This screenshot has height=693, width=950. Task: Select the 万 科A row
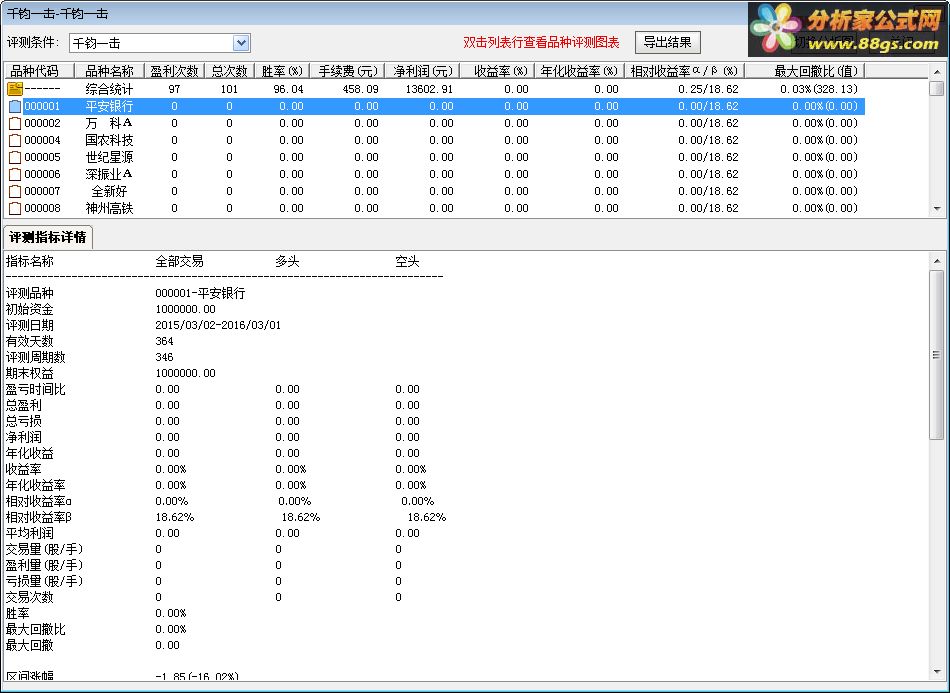(x=434, y=123)
